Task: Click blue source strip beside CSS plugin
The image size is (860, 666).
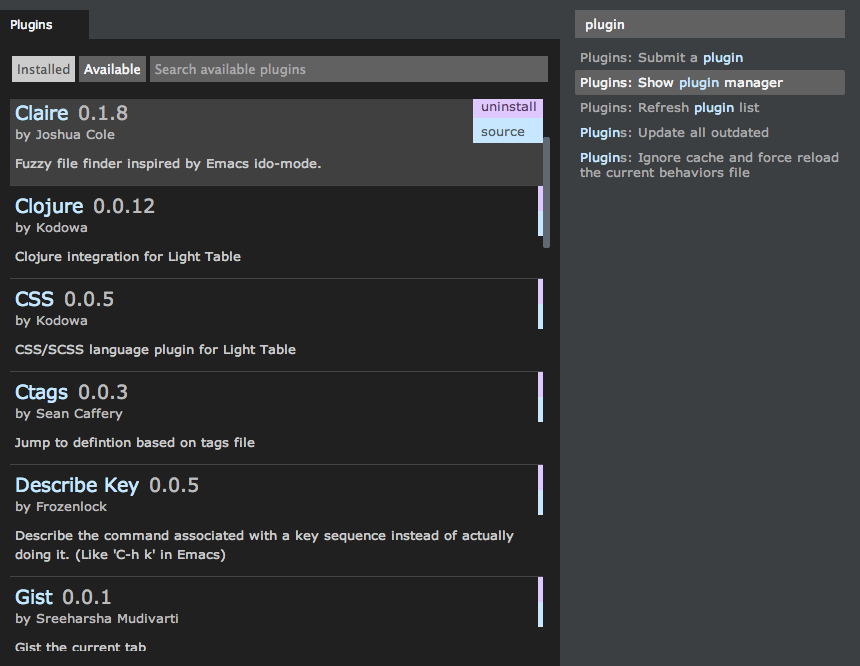Action: (x=540, y=316)
